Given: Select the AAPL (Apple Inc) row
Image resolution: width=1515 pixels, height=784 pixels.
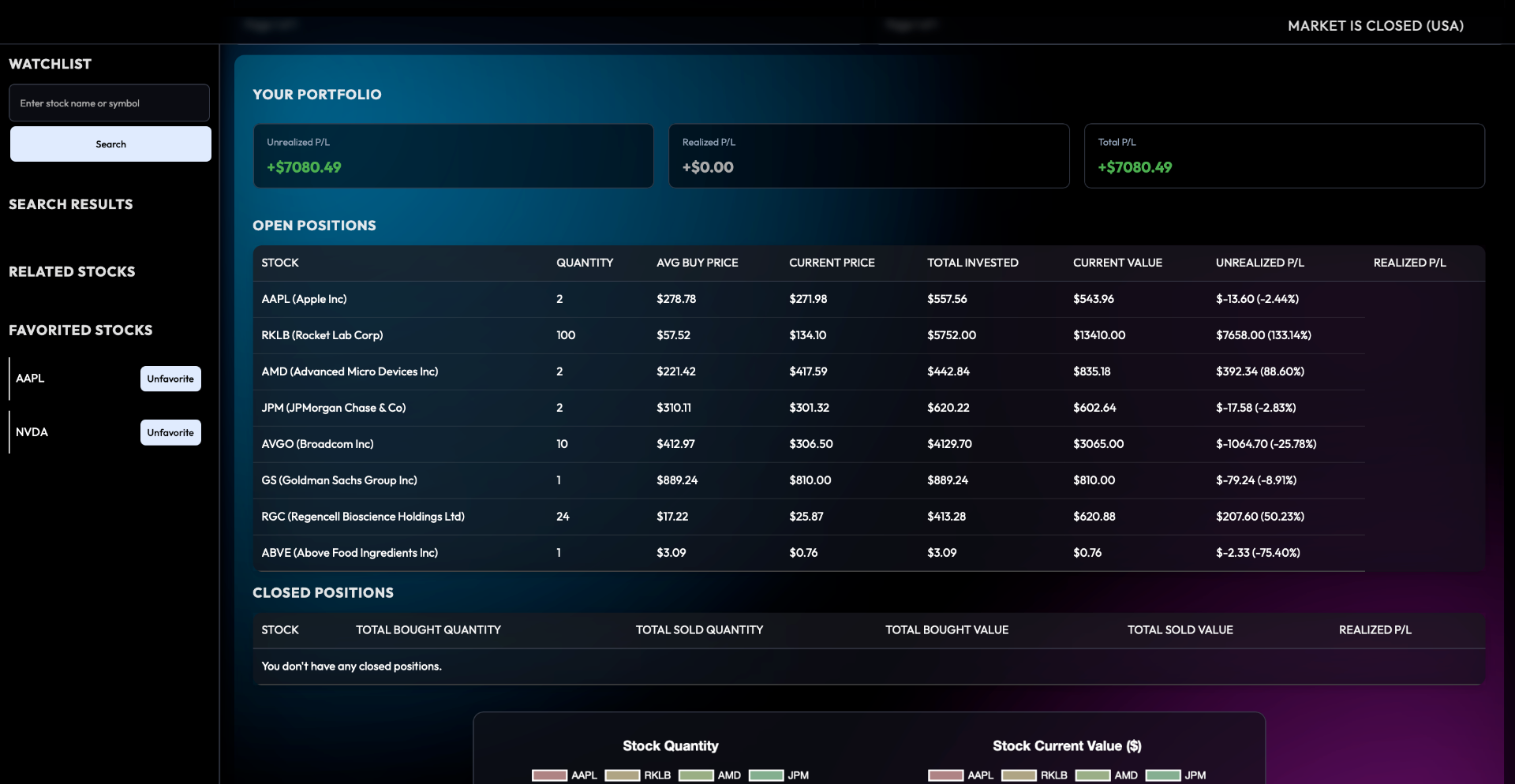Looking at the screenshot, I should (x=809, y=299).
